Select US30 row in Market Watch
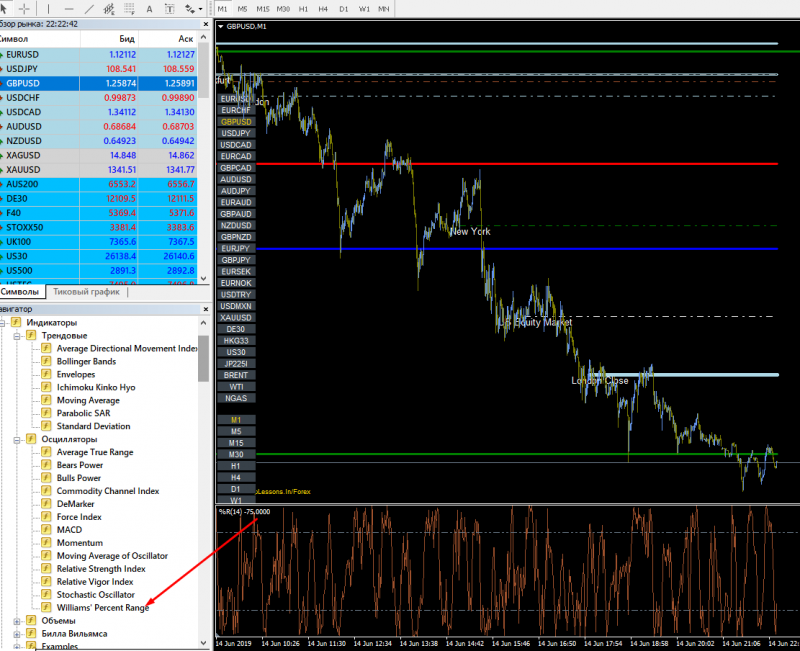This screenshot has height=651, width=800. 98,256
